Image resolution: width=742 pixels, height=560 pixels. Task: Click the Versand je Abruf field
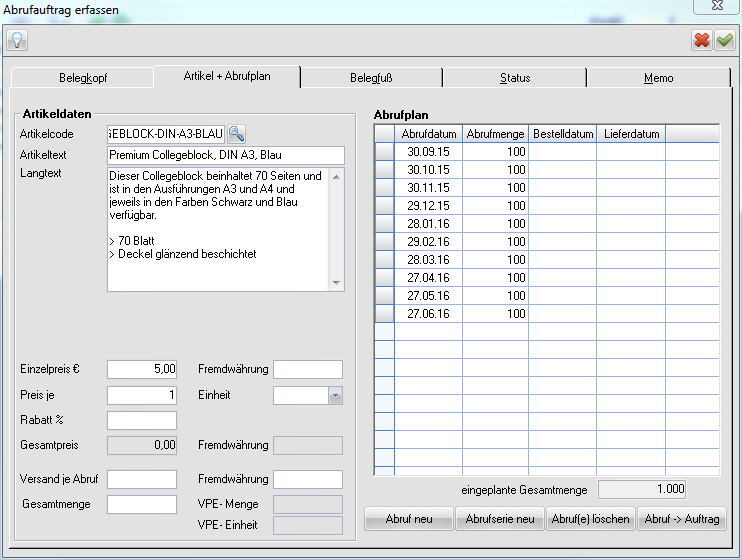(142, 479)
